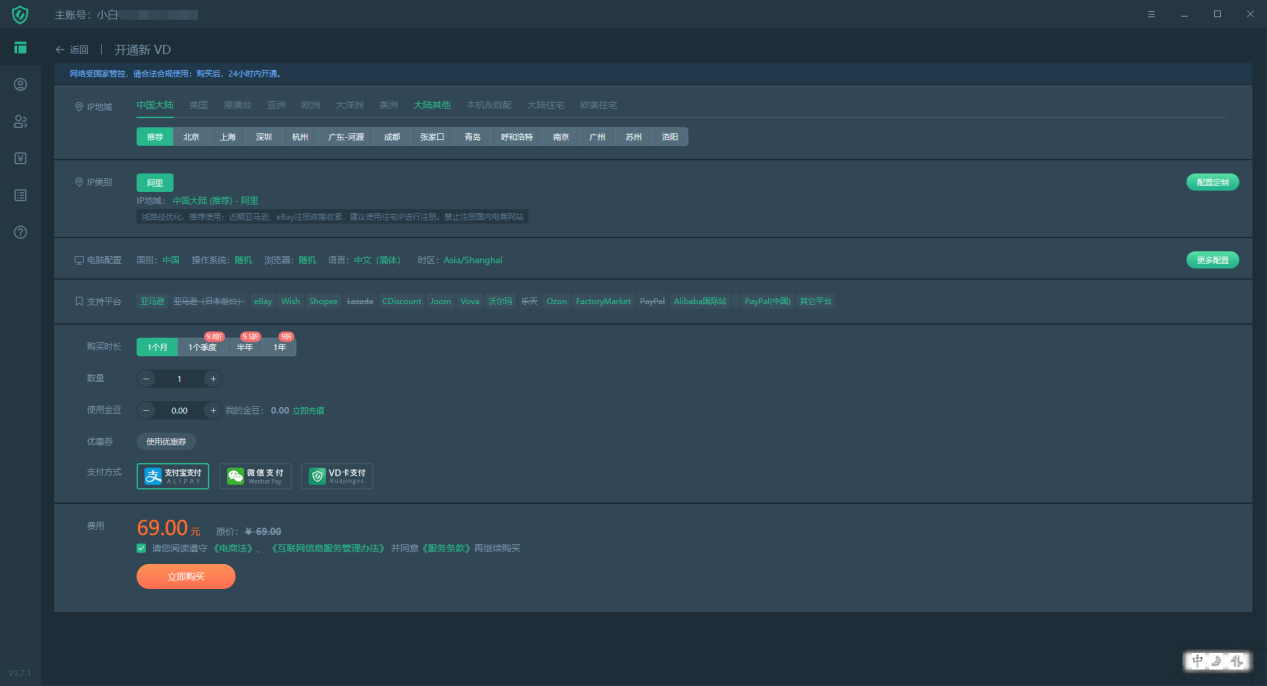The width and height of the screenshot is (1267, 686).
Task: Choose the 苏州 city option
Action: 633,137
